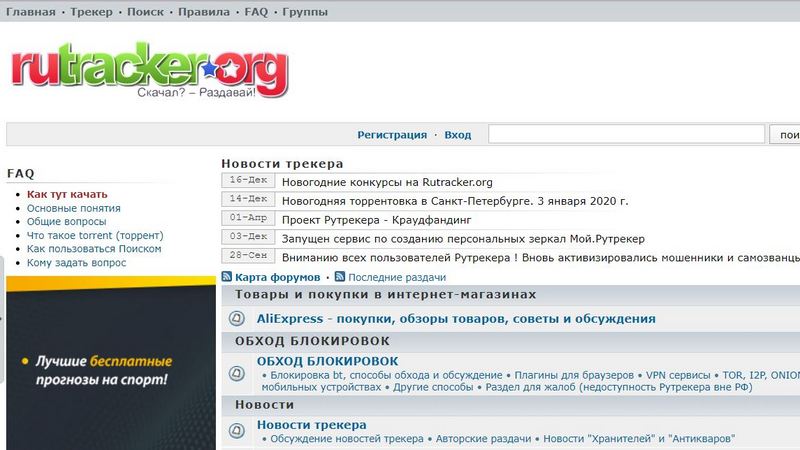
Task: Click the Вход login link
Action: [458, 135]
